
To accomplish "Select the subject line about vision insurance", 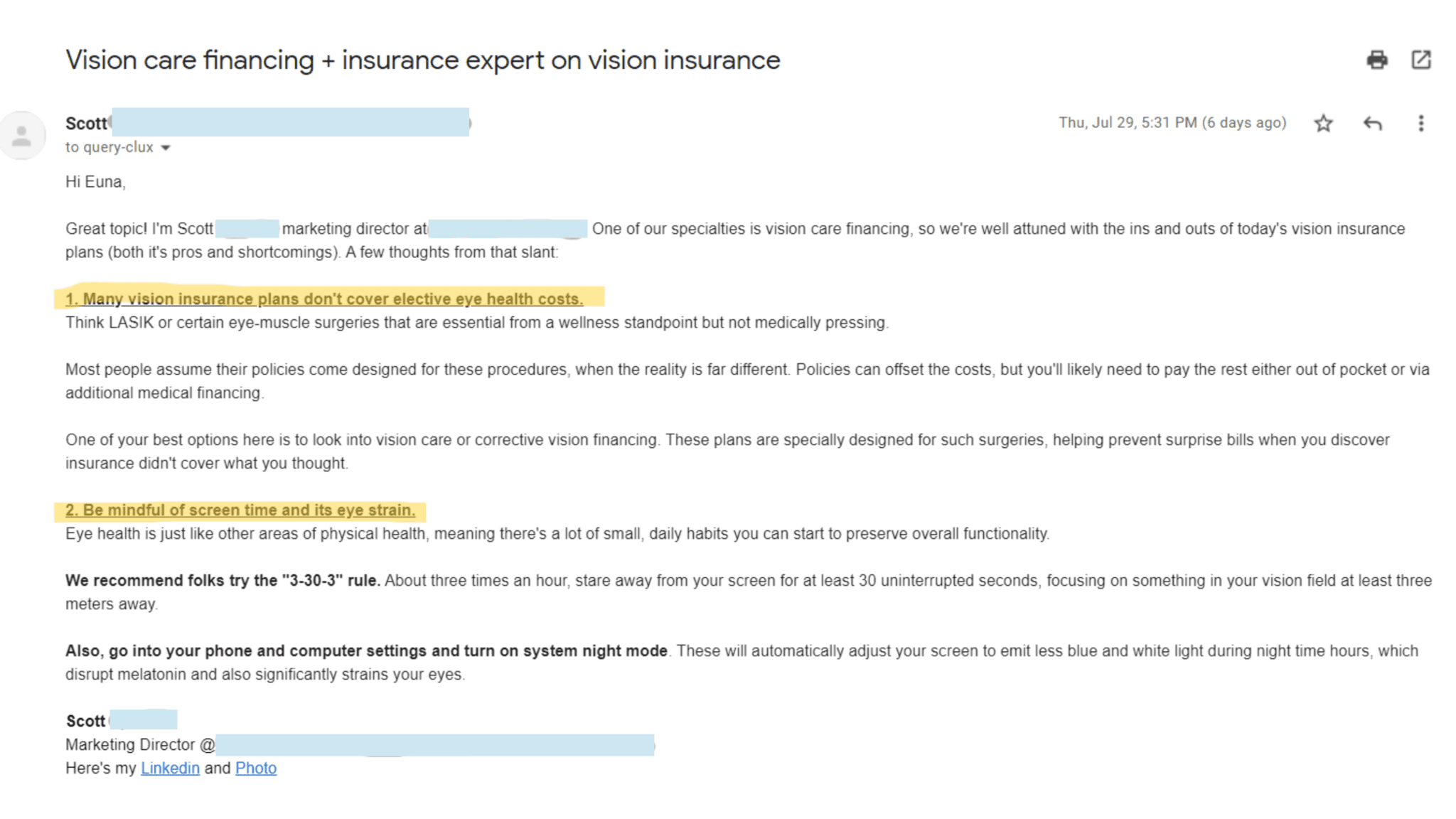I will [x=422, y=60].
